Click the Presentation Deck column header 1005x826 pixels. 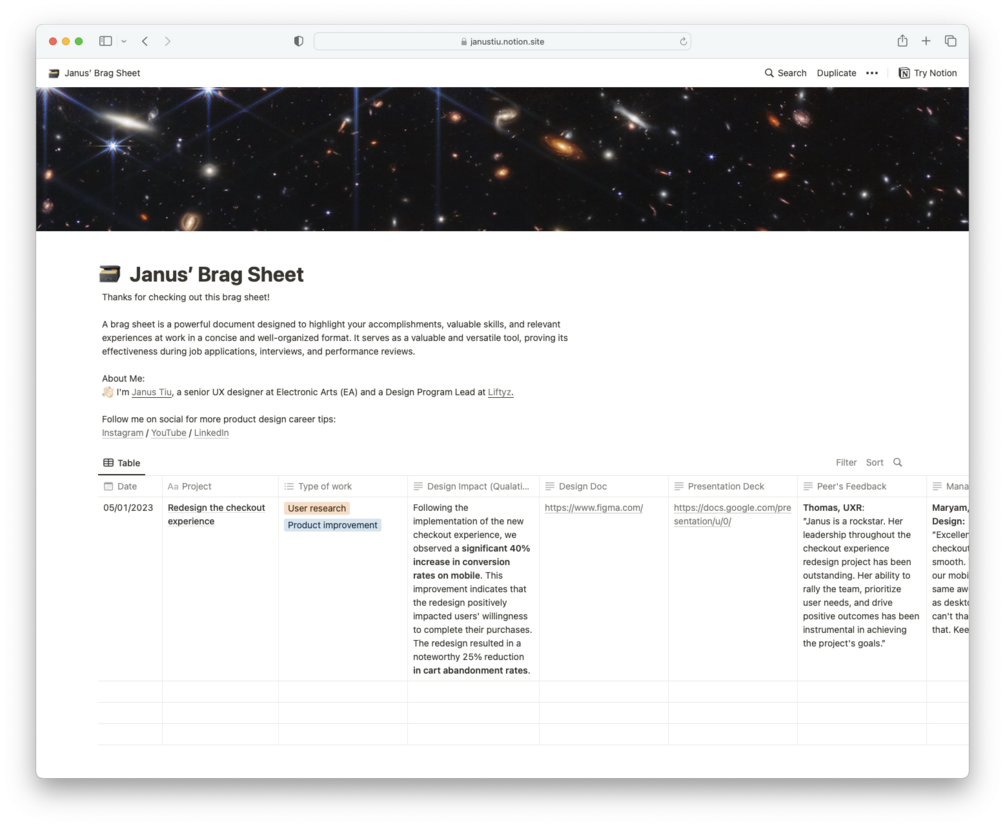[x=733, y=486]
